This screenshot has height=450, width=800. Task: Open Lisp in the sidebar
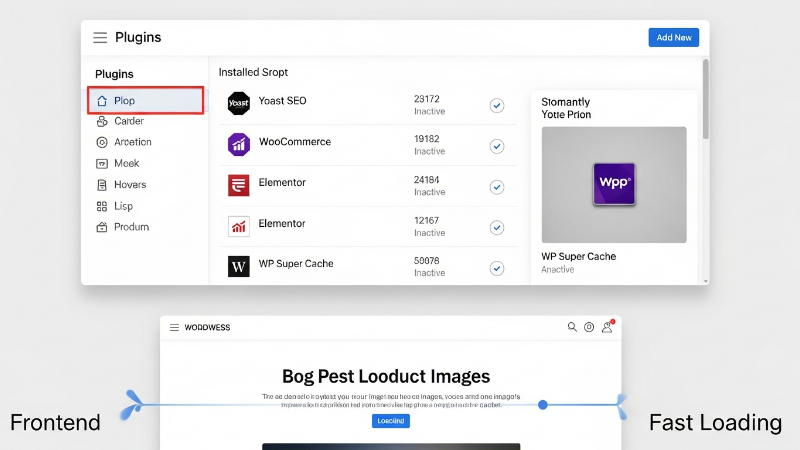[123, 206]
